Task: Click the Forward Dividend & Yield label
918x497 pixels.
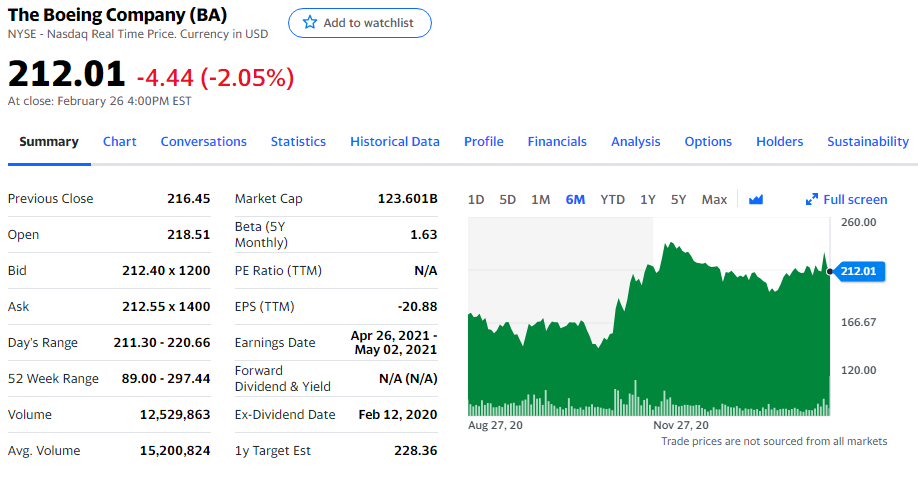Action: (x=283, y=379)
